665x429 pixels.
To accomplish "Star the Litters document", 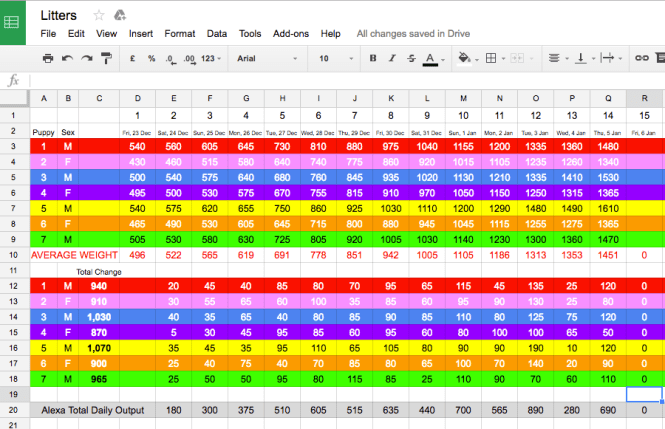I will pyautogui.click(x=99, y=15).
